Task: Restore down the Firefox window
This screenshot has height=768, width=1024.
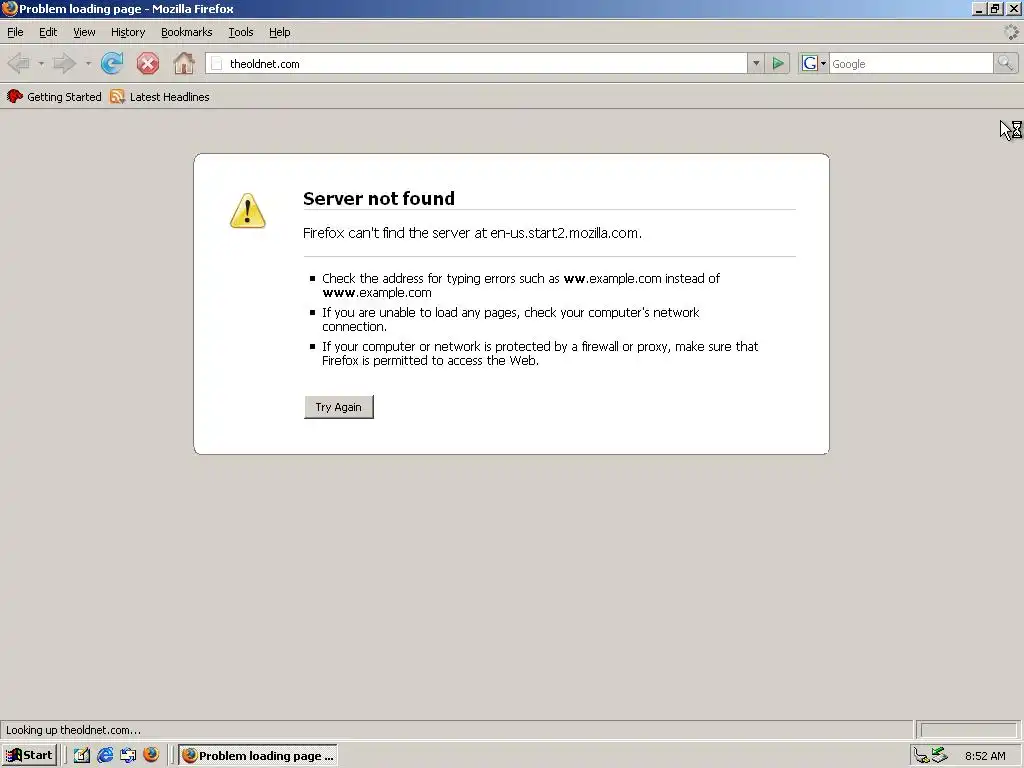Action: coord(995,8)
